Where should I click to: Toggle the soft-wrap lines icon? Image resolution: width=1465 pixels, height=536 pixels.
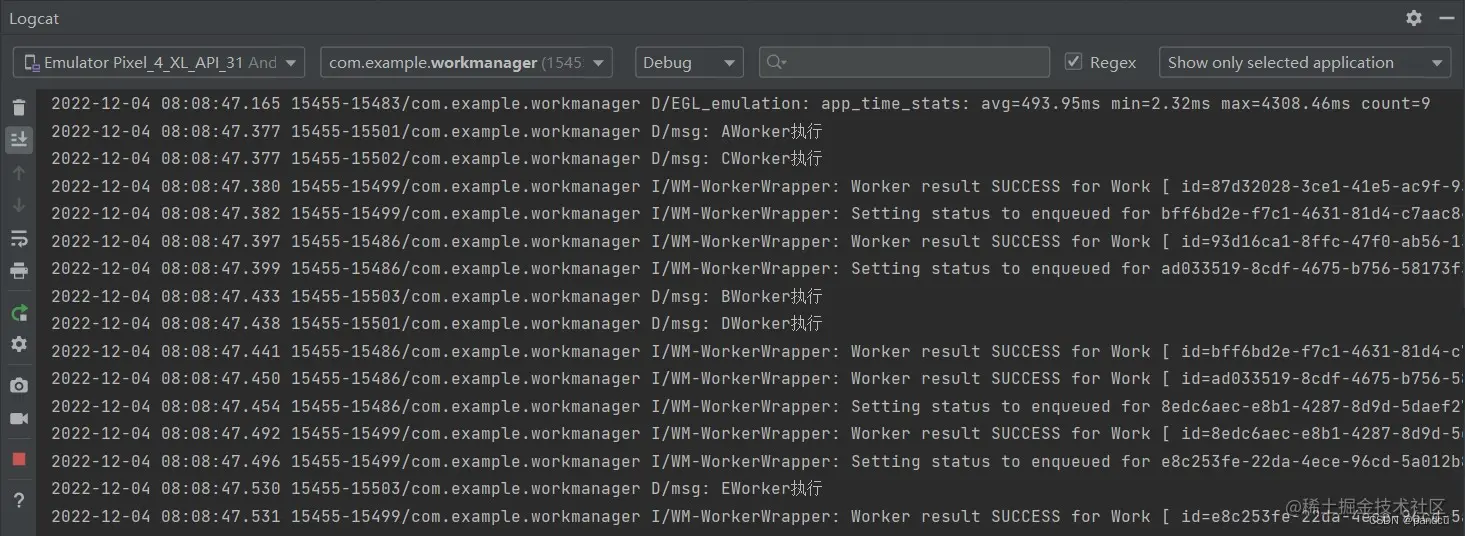[18, 238]
